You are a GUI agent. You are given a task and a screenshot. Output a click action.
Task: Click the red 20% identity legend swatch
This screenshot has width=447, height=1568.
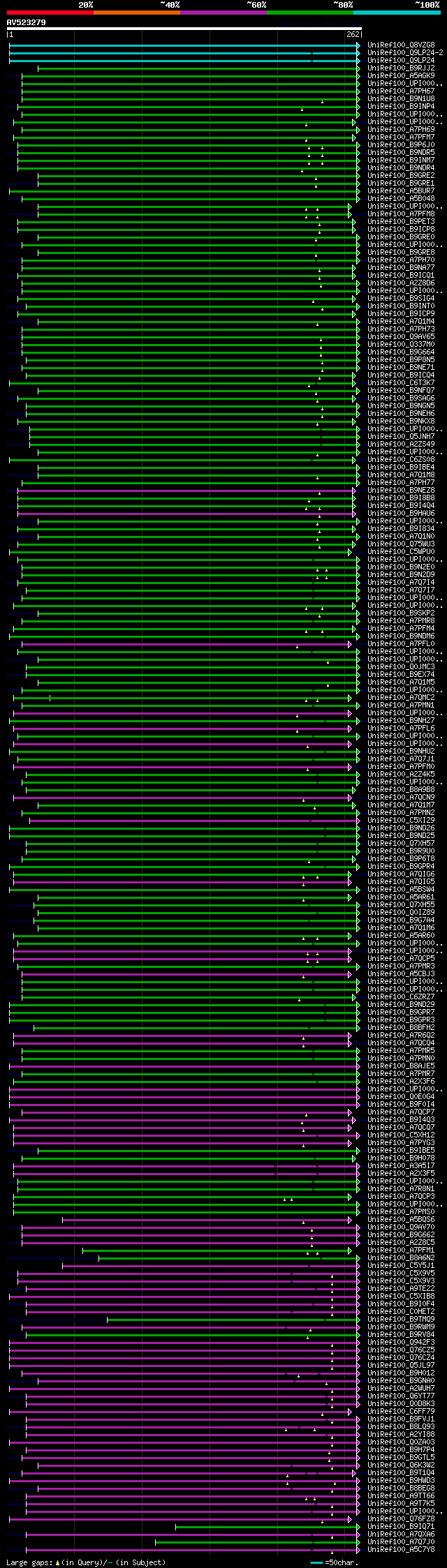50,13
